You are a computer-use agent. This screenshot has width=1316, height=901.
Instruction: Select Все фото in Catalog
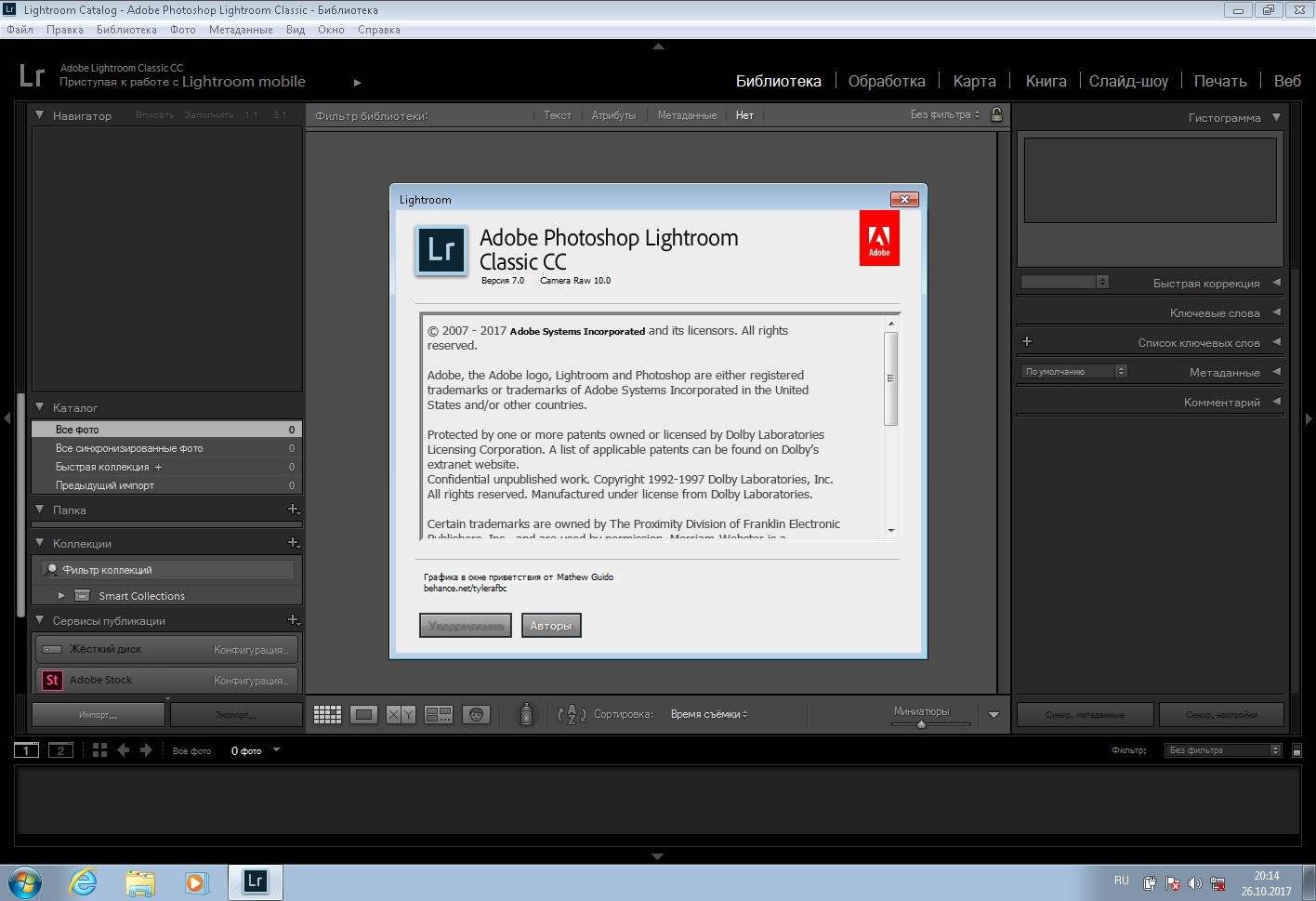point(166,430)
